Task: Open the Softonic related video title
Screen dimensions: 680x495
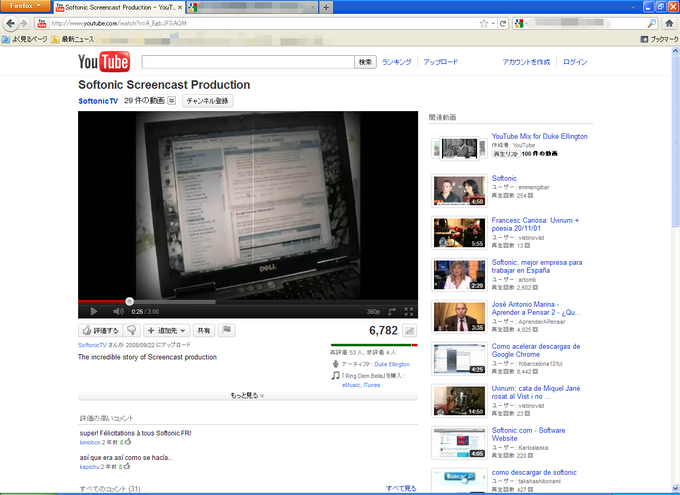Action: click(504, 178)
